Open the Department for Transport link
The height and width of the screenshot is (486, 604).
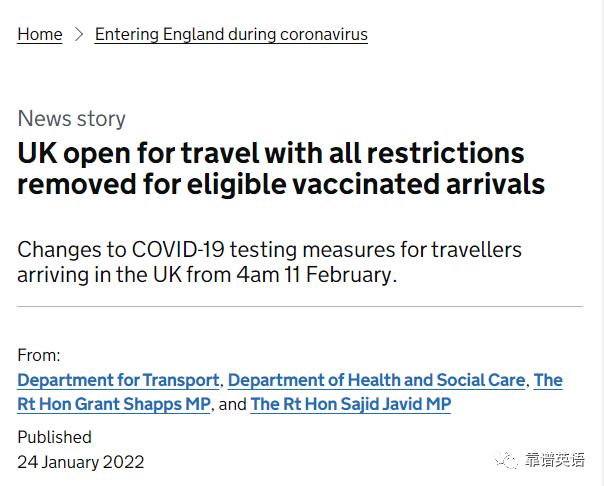pos(118,380)
